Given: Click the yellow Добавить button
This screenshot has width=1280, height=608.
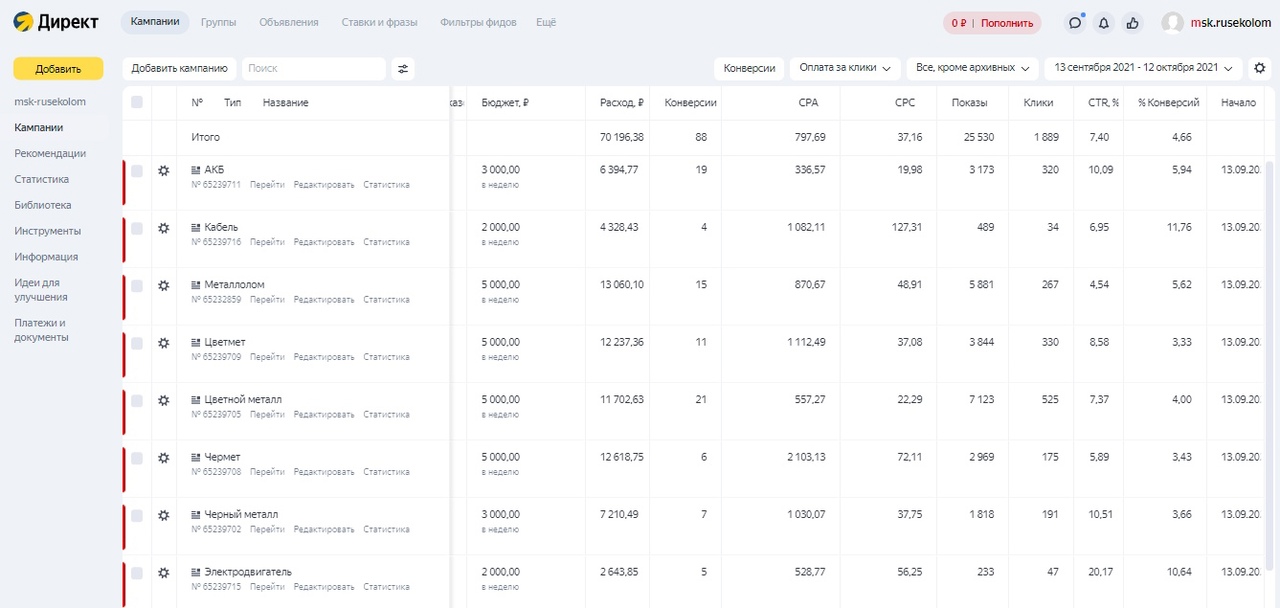Looking at the screenshot, I should click(x=58, y=68).
